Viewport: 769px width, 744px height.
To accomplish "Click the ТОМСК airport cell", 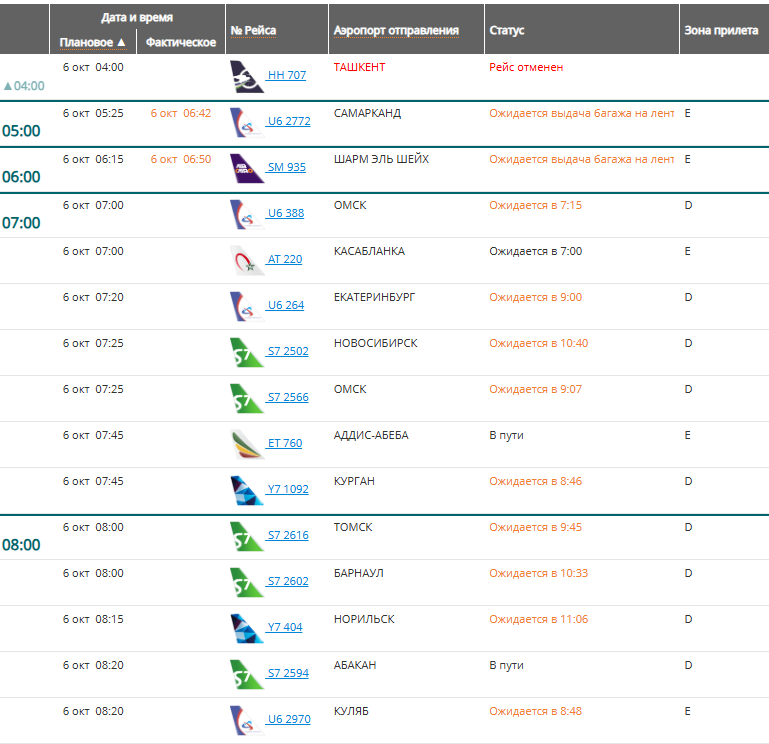I will point(353,527).
